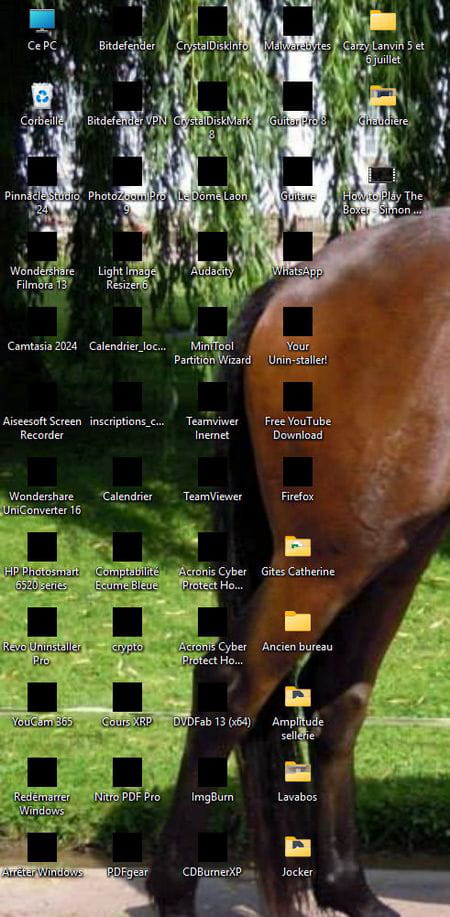Image resolution: width=450 pixels, height=917 pixels.
Task: Click the Calendrier_loc... file icon
Action: point(127,322)
